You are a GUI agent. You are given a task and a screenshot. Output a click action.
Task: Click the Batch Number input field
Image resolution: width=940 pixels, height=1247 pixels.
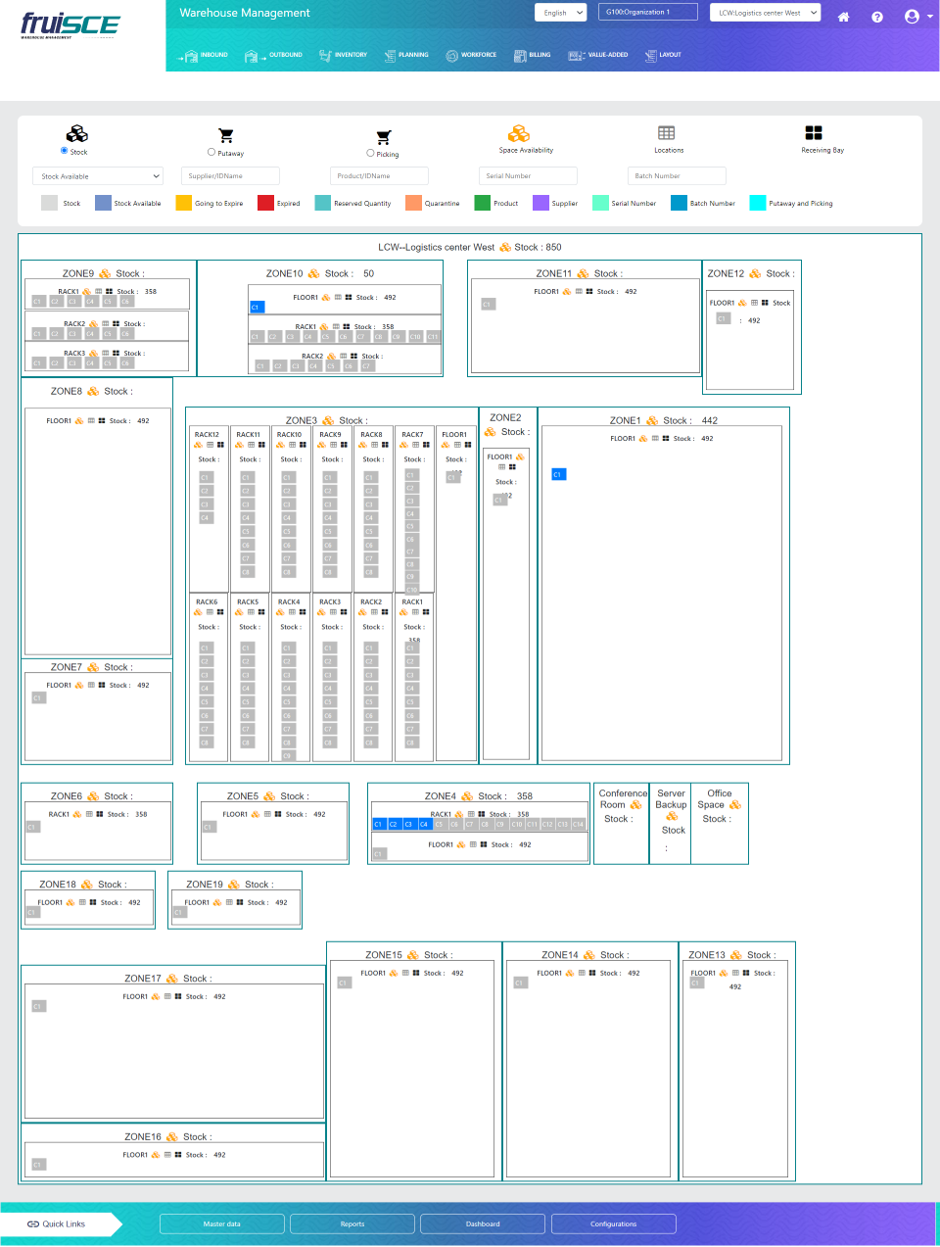(x=676, y=176)
